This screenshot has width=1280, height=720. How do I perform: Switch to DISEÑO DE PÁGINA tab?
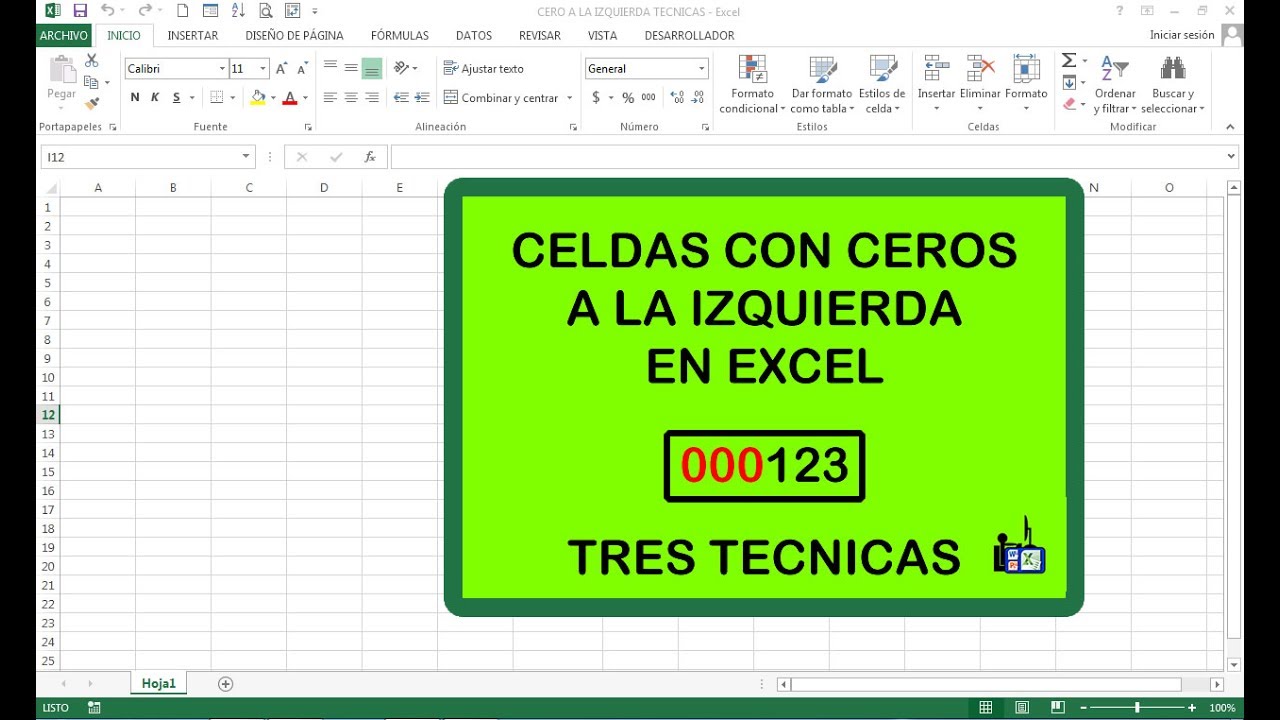[294, 35]
